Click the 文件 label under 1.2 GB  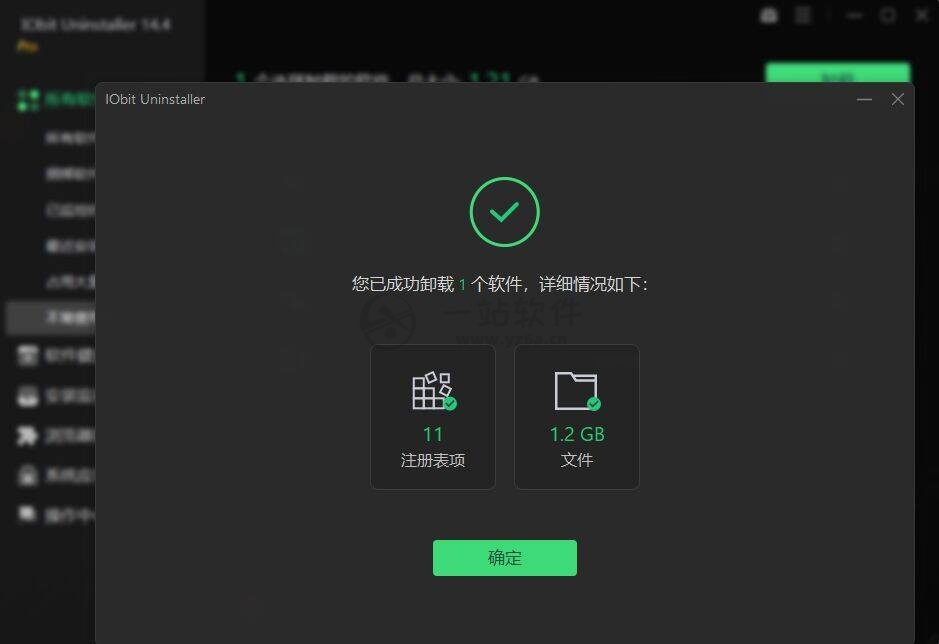click(577, 460)
